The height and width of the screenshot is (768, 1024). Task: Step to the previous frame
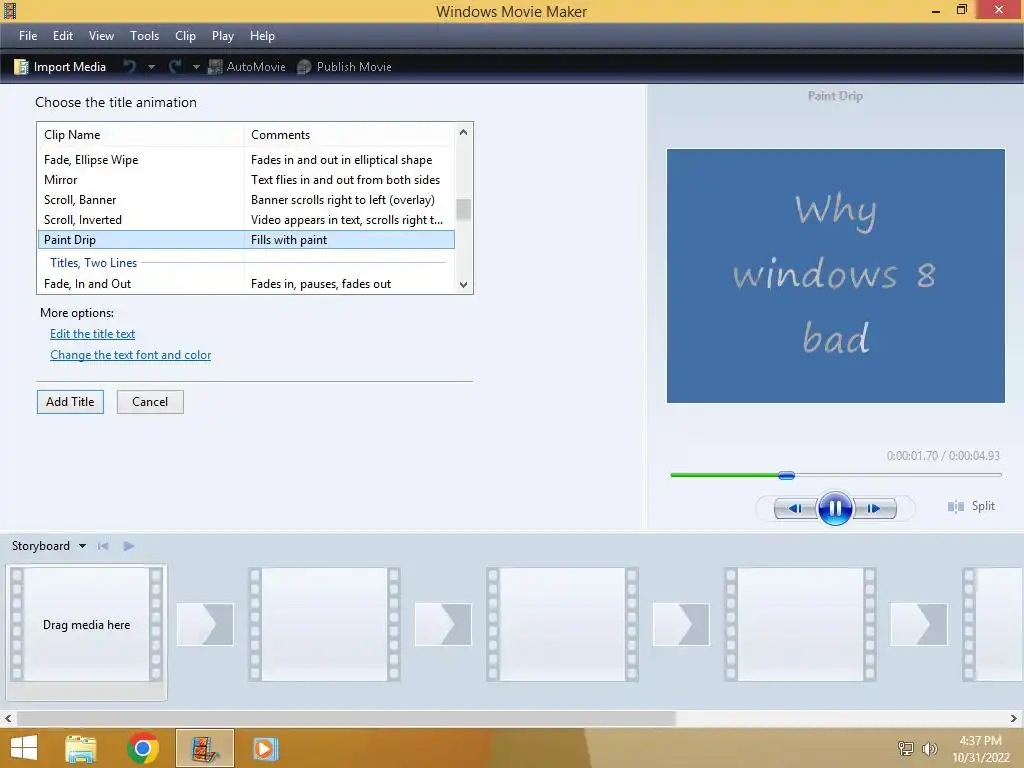[795, 508]
